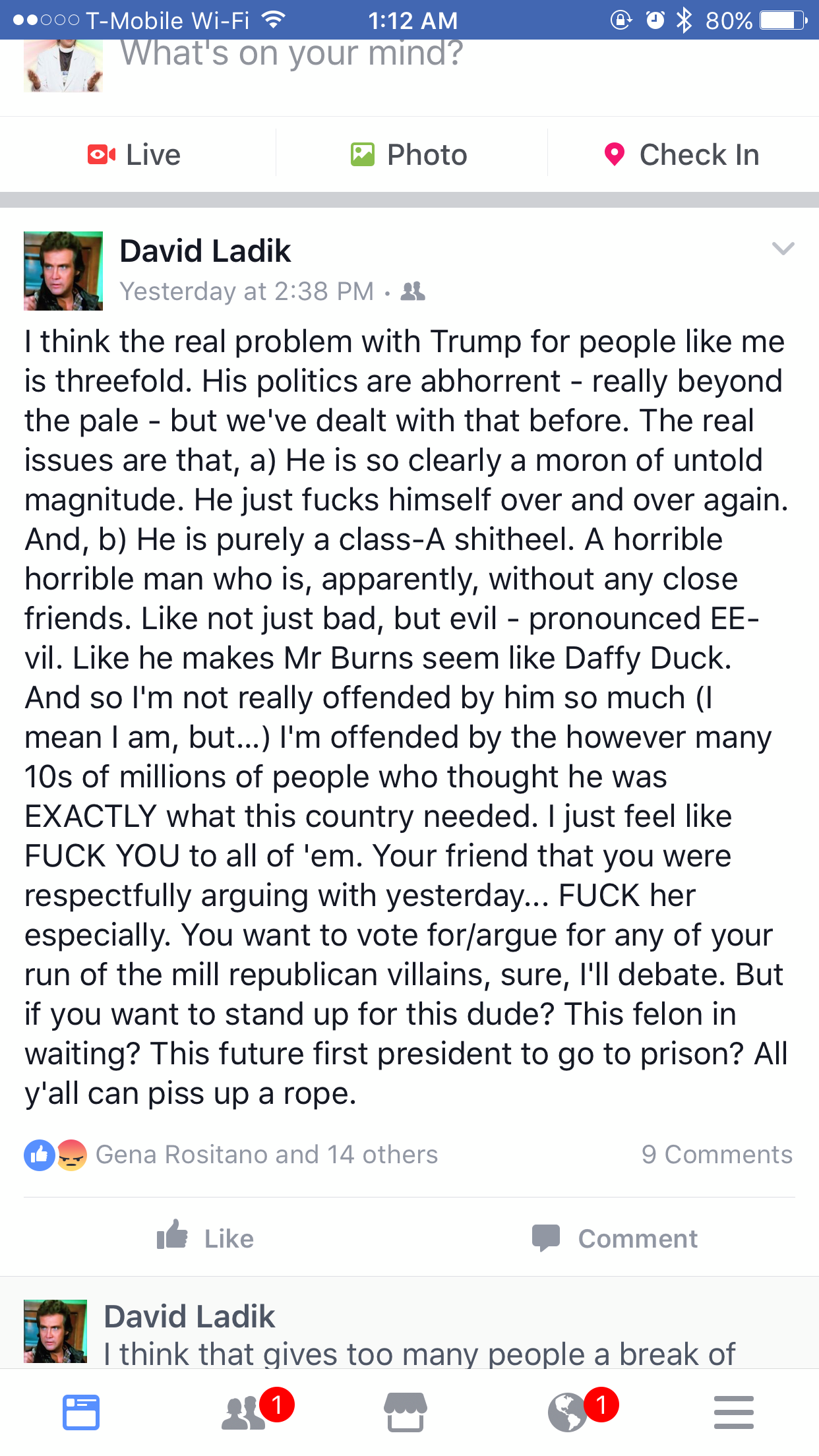The image size is (819, 1456).
Task: Tap the angry reaction emoji icon
Action: tap(72, 1155)
